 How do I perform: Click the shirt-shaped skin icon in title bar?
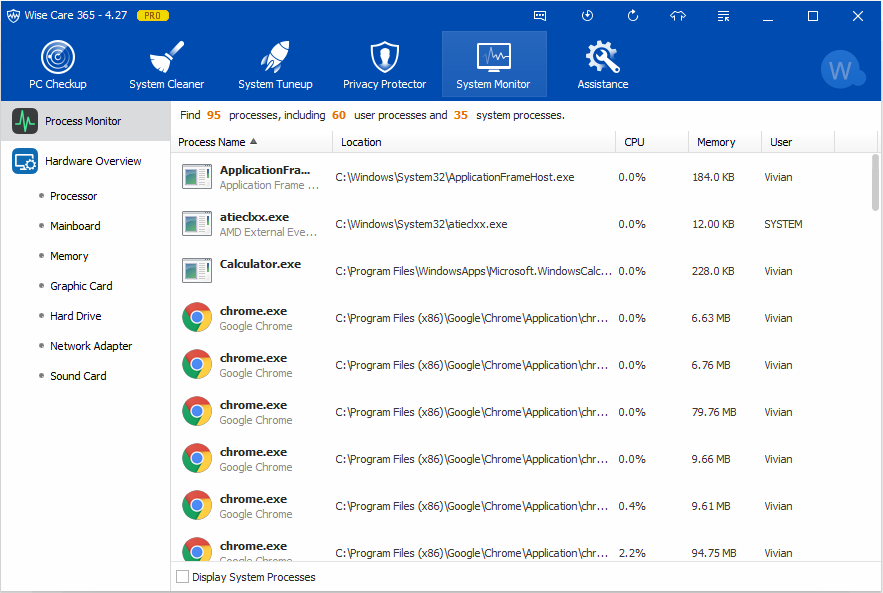pyautogui.click(x=677, y=16)
